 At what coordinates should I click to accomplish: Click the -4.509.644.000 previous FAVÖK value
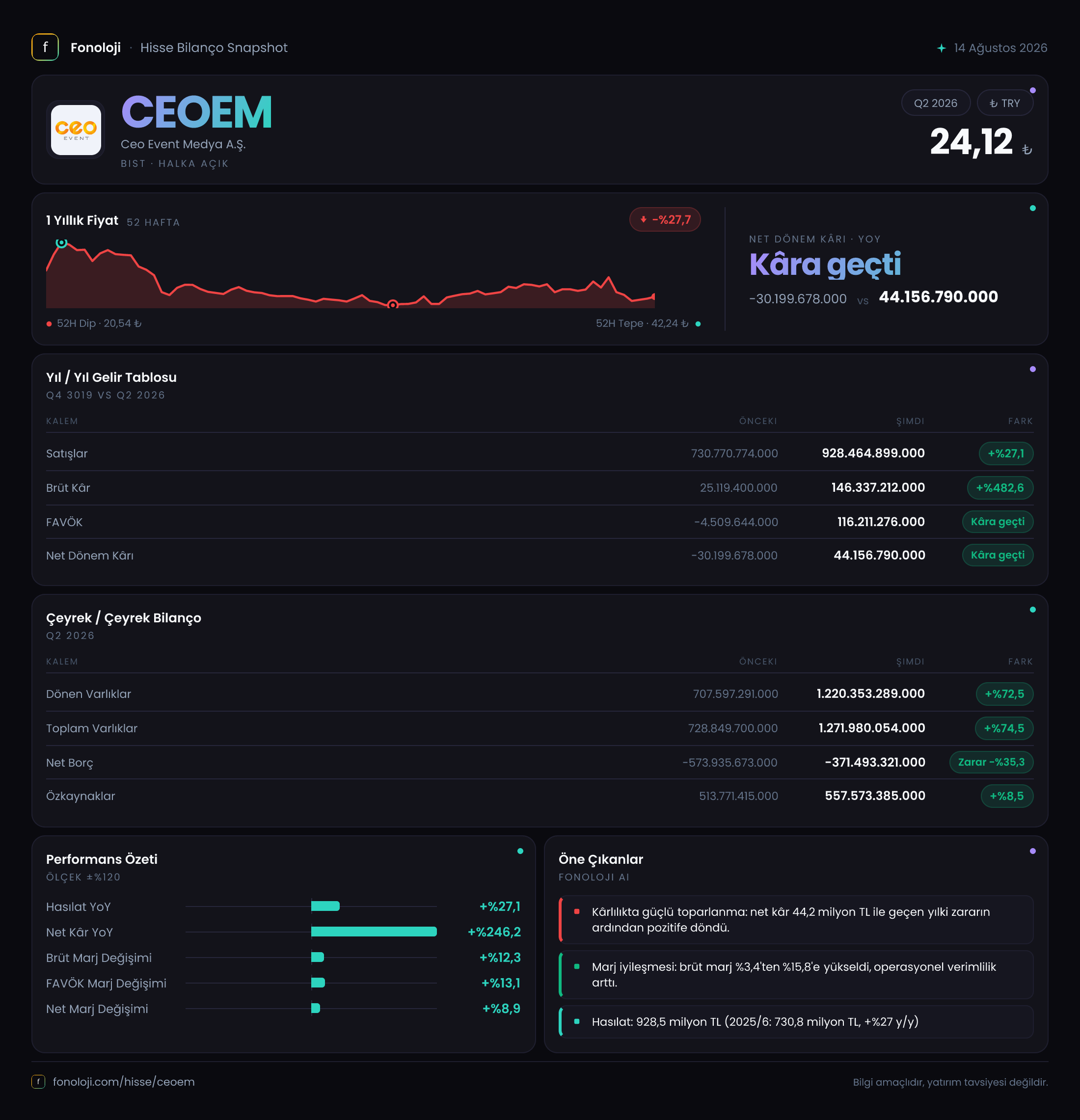click(736, 522)
